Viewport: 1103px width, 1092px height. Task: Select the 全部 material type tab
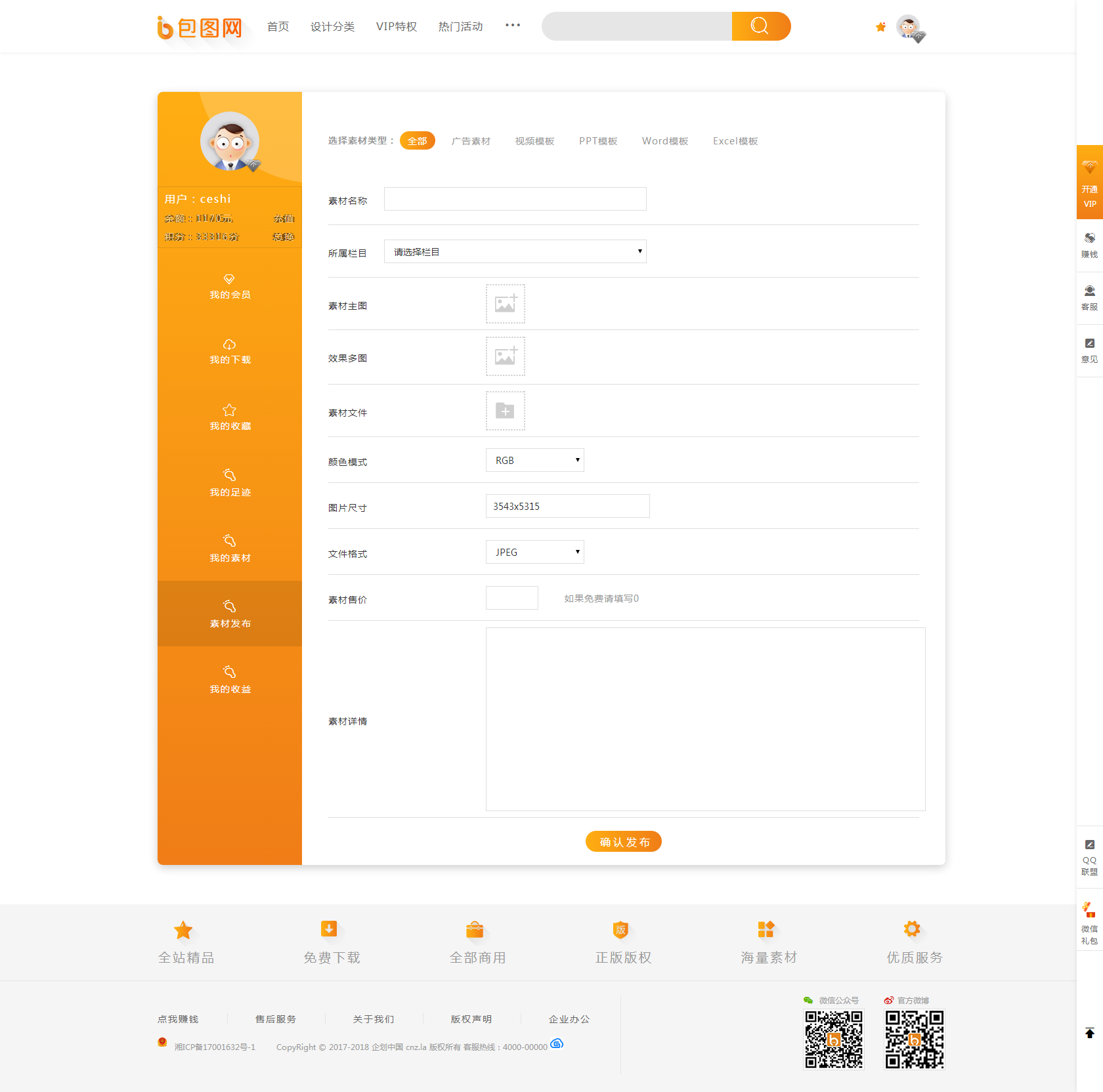pyautogui.click(x=418, y=141)
